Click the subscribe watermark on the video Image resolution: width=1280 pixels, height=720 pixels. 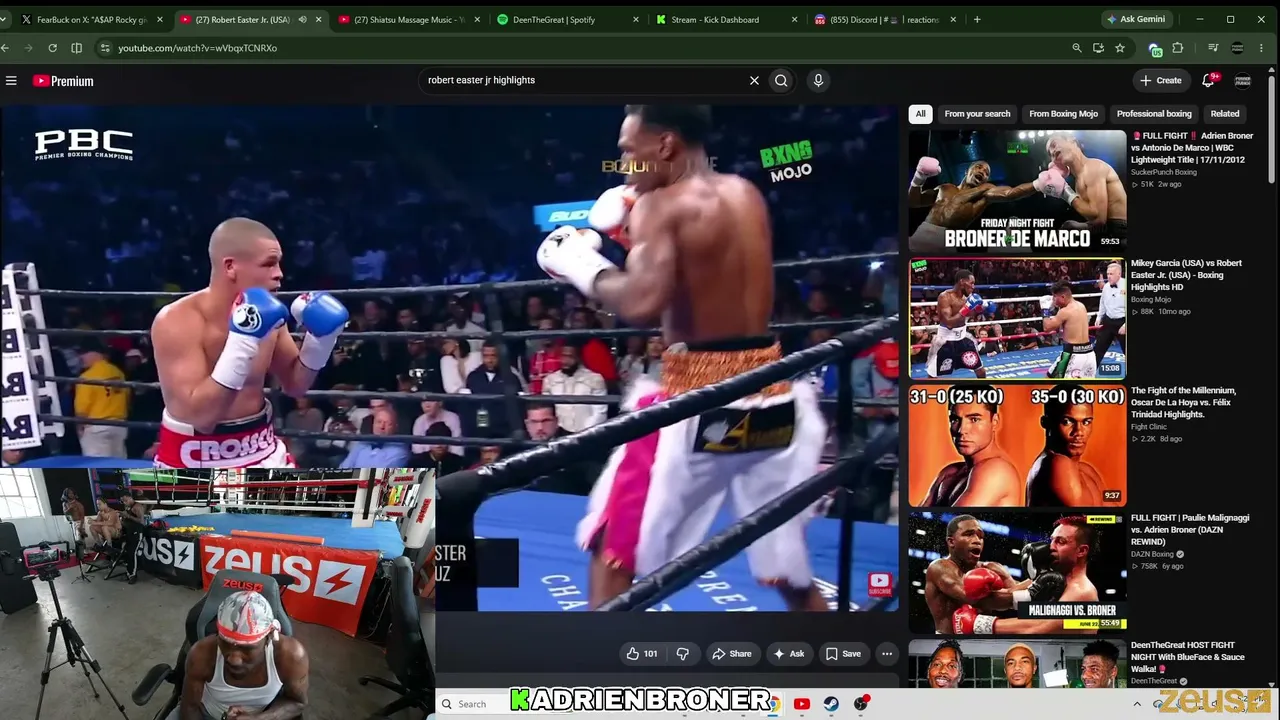coord(879,583)
